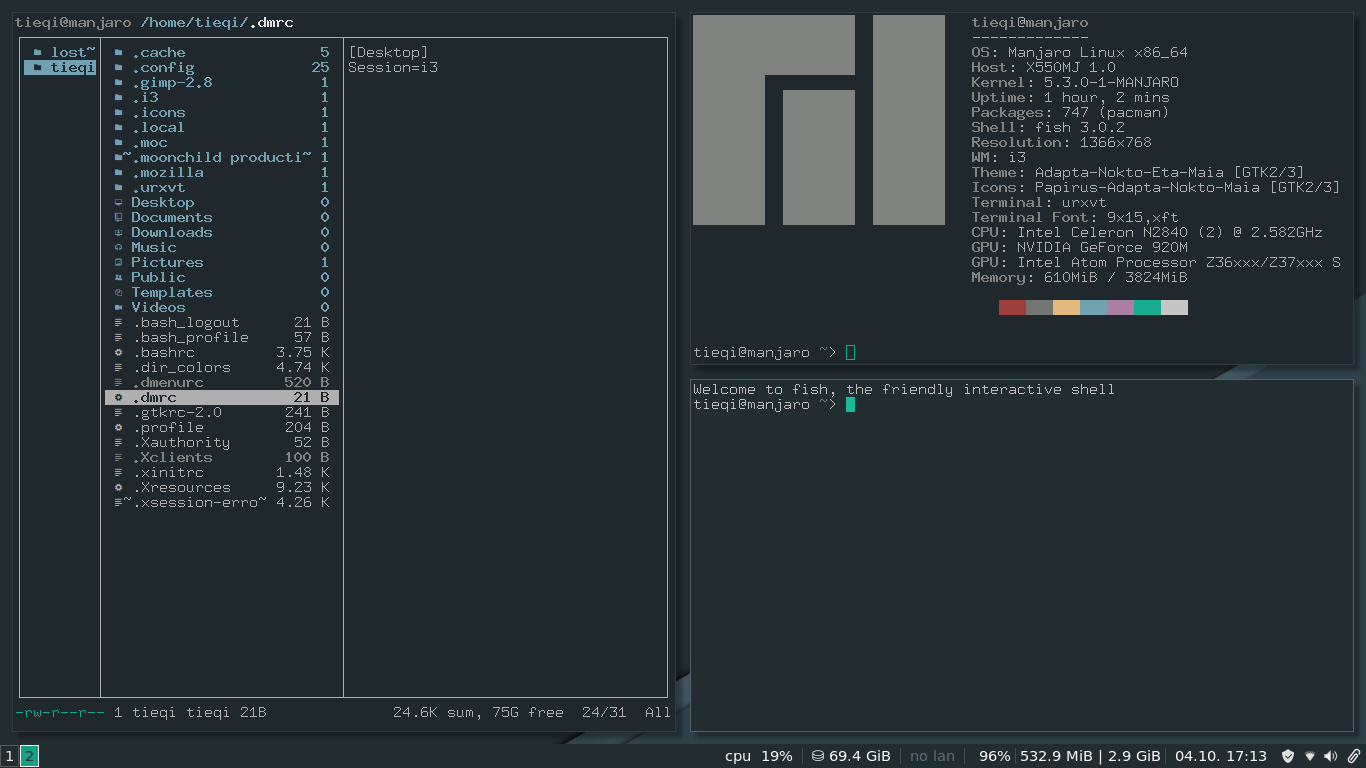This screenshot has width=1366, height=768.
Task: Click the shield update icon in the tray
Action: tap(1288, 756)
